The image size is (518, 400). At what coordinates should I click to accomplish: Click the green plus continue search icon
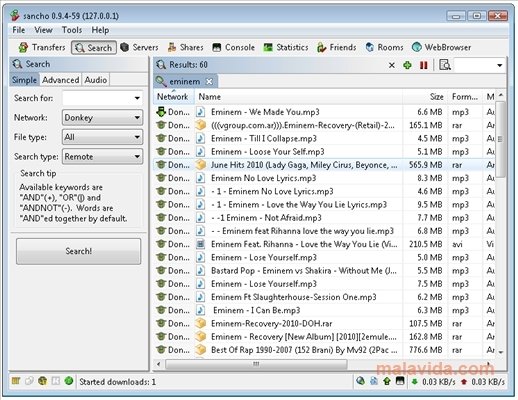(407, 65)
